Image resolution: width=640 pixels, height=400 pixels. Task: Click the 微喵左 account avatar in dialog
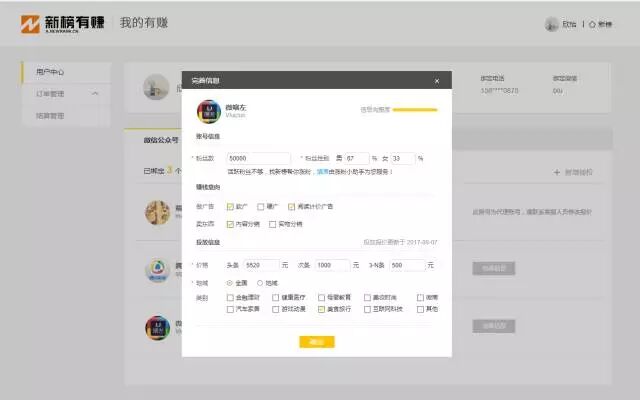coord(208,110)
